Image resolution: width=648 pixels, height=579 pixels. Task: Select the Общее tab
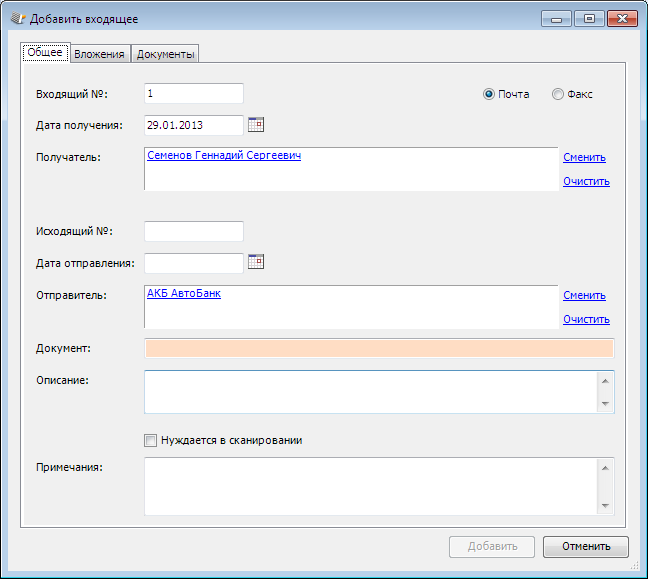tap(45, 53)
